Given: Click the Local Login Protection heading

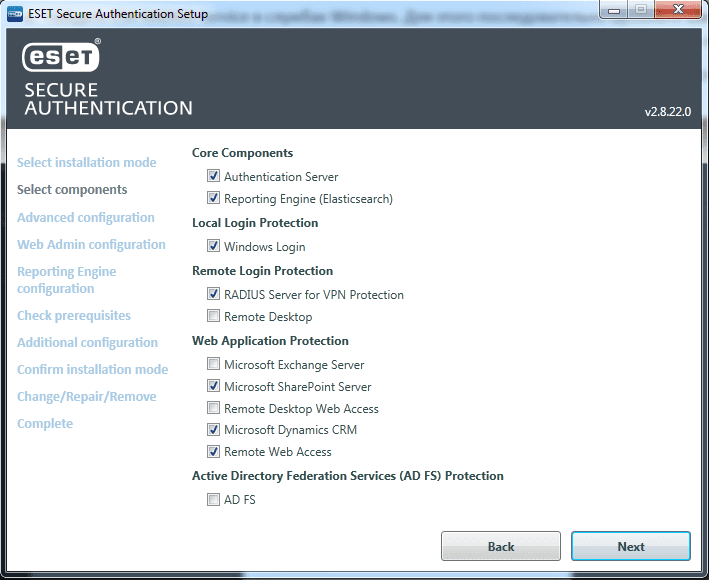Looking at the screenshot, I should coord(255,223).
